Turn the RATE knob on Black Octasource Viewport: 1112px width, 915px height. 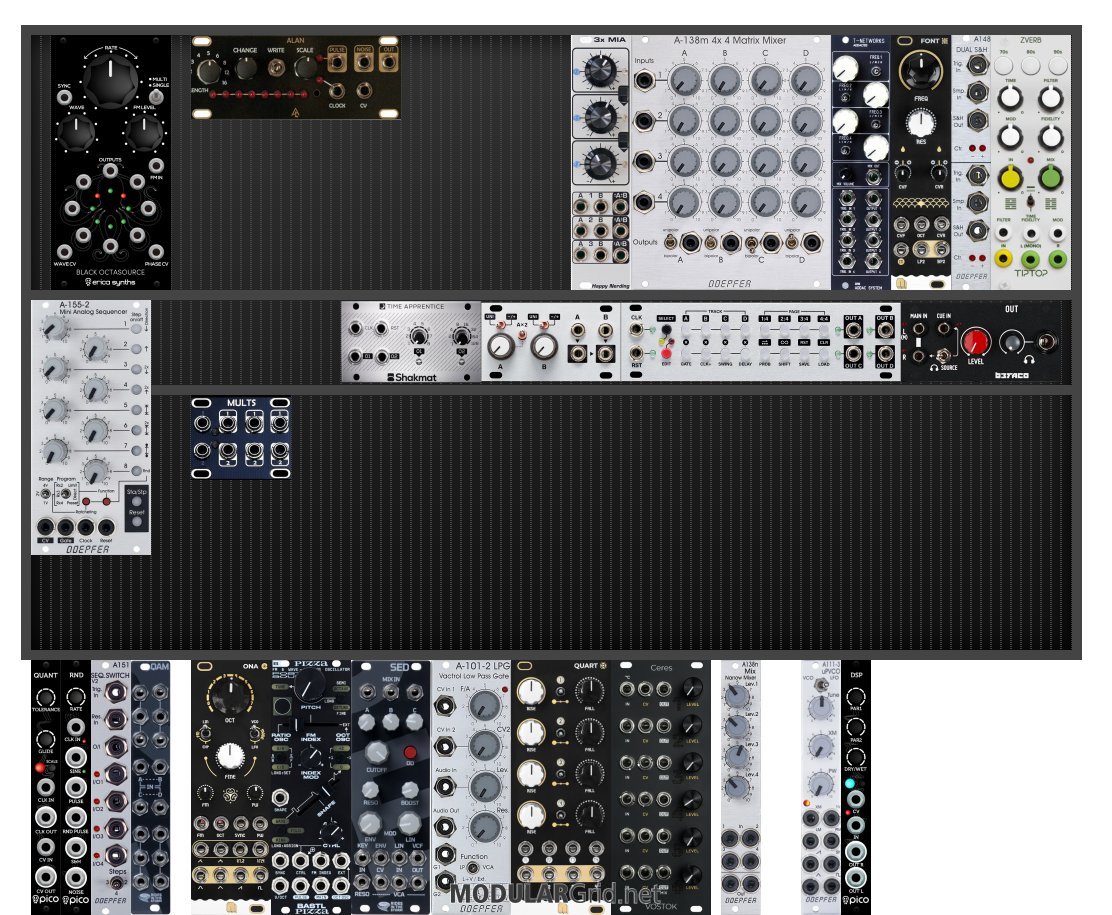tap(111, 81)
